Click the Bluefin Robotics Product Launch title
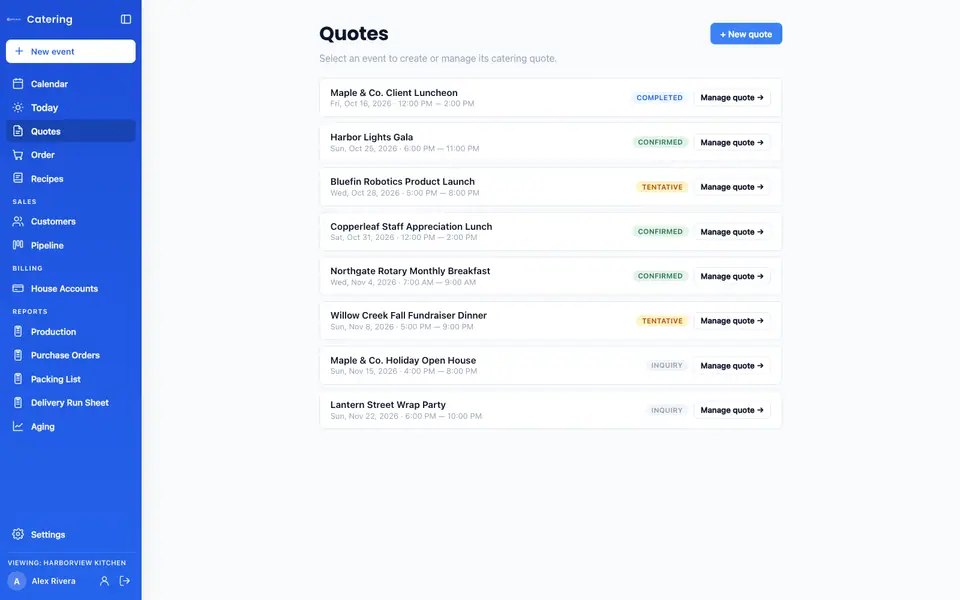960x600 pixels. [402, 182]
